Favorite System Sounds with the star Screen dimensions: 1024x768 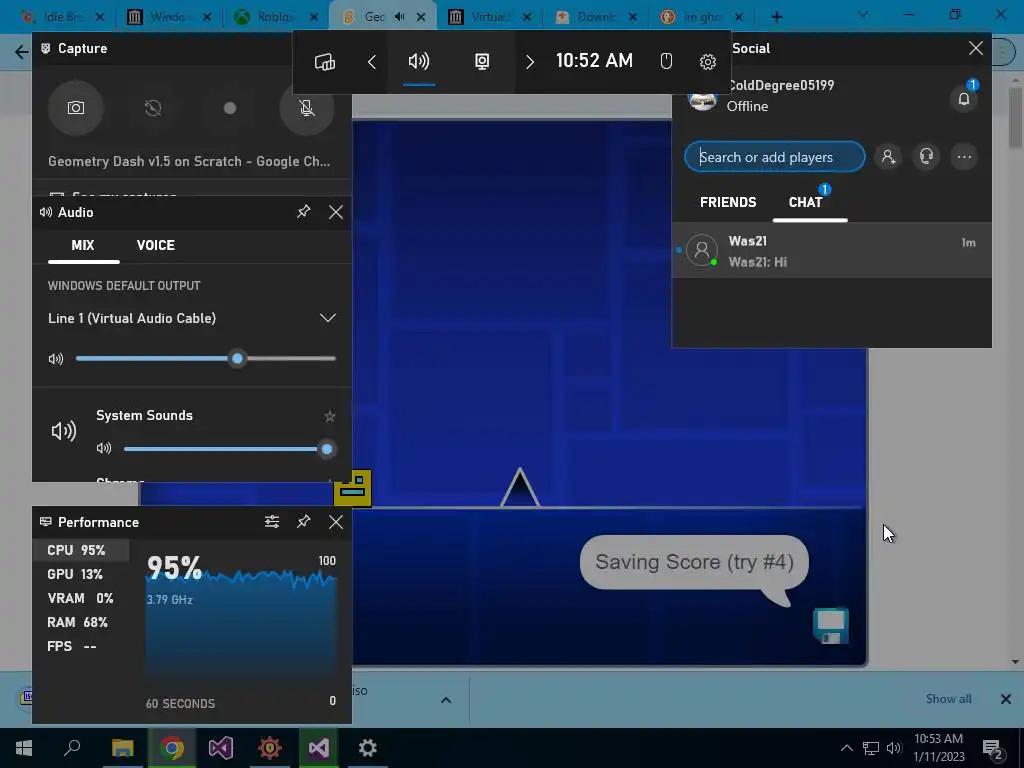tap(330, 416)
